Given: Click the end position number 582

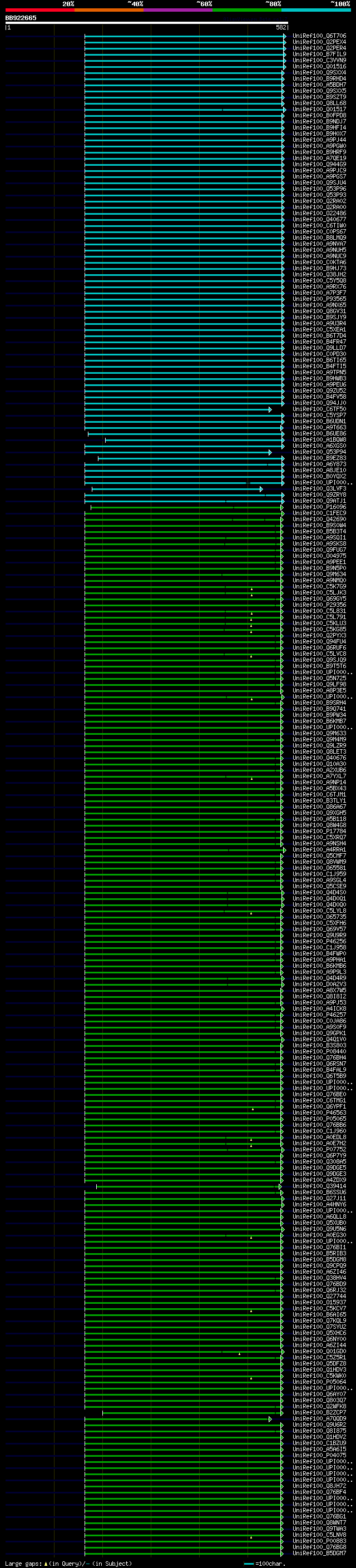Looking at the screenshot, I should (281, 27).
